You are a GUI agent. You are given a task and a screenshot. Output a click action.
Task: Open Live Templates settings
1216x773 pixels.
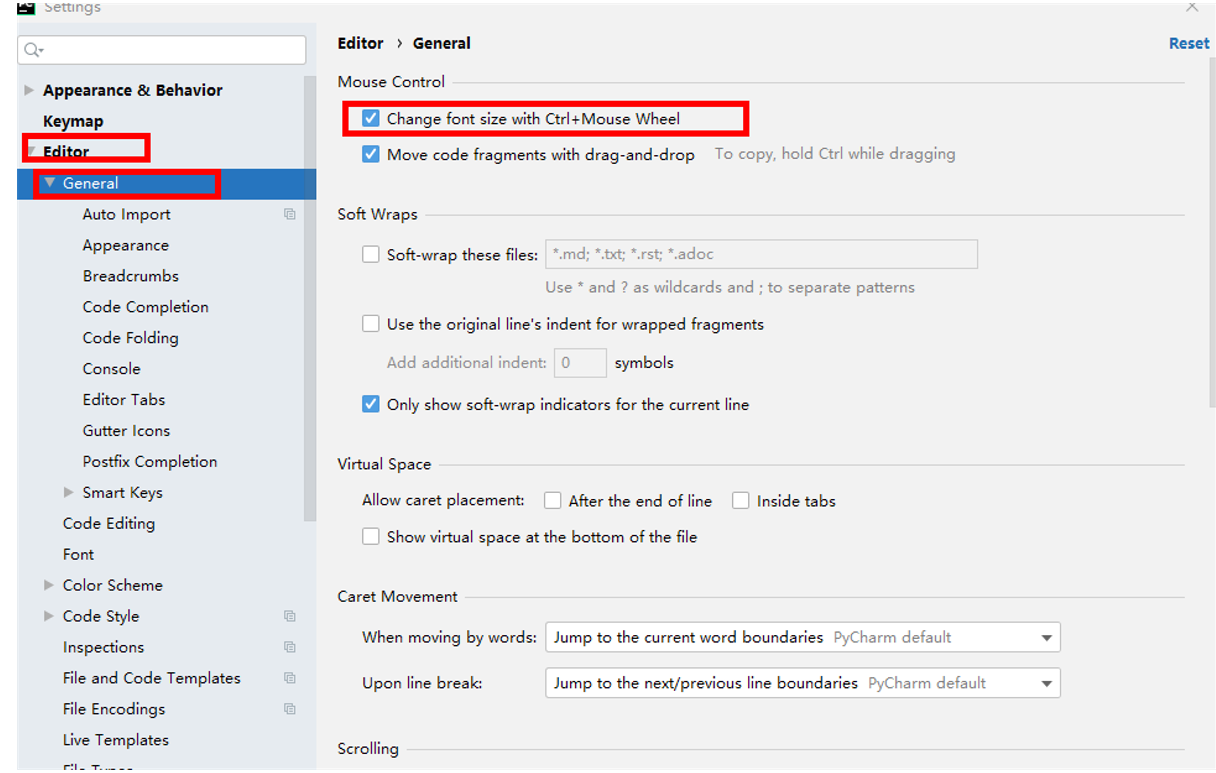115,740
